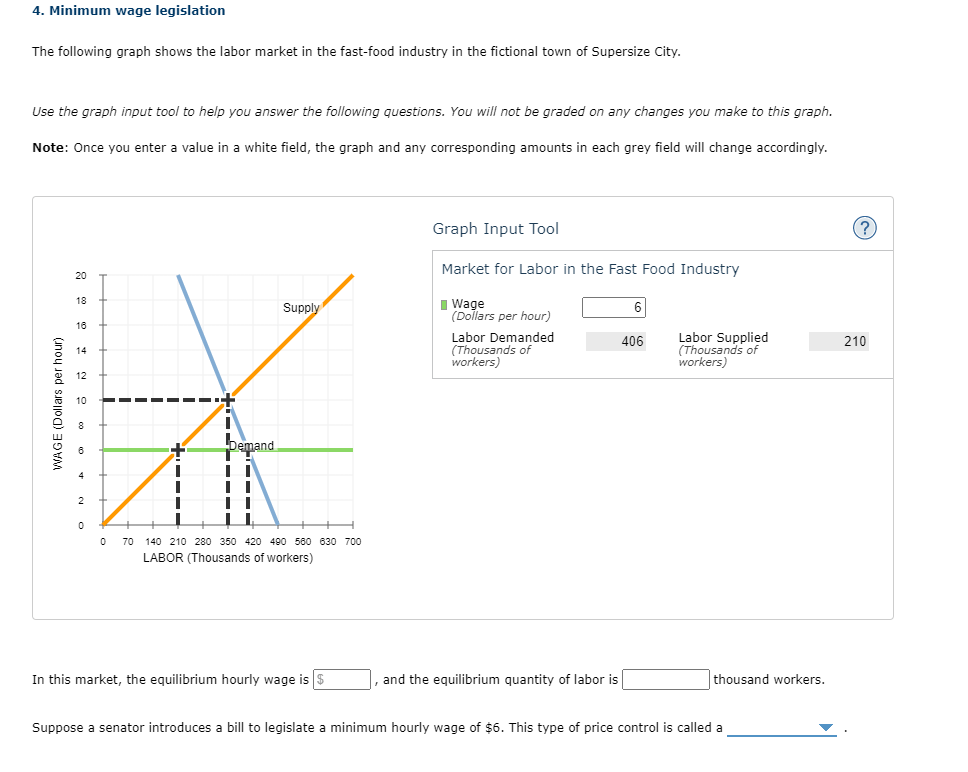
Task: Click the Labor Demanded grey field
Action: 616,341
